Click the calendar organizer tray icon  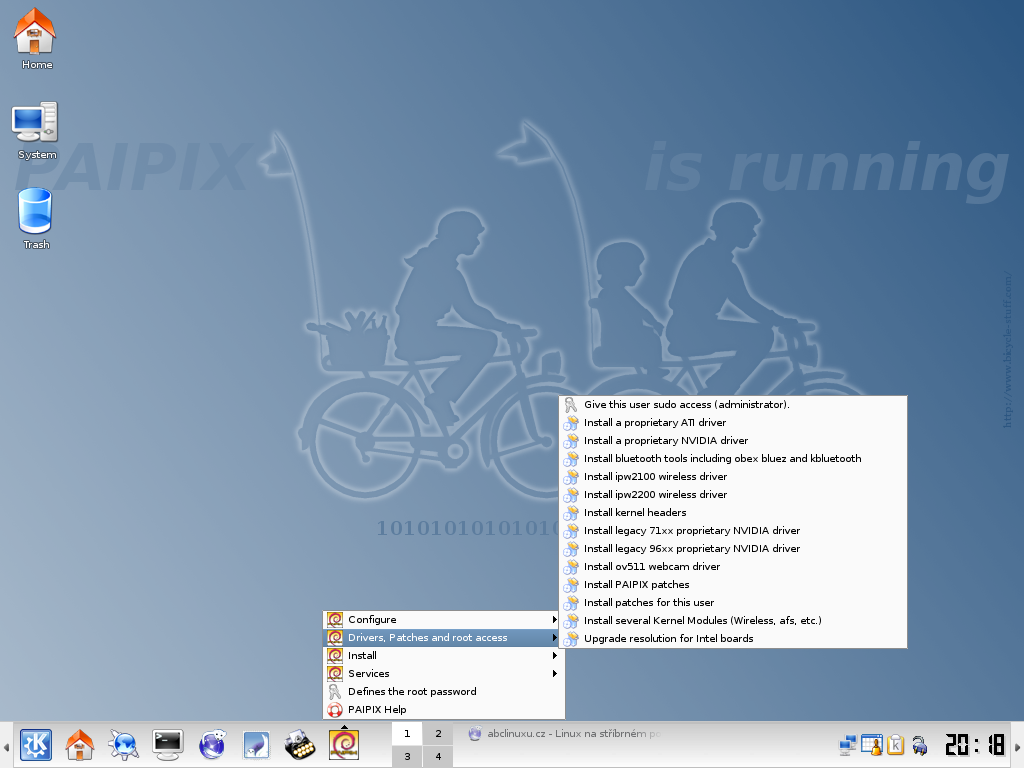871,744
